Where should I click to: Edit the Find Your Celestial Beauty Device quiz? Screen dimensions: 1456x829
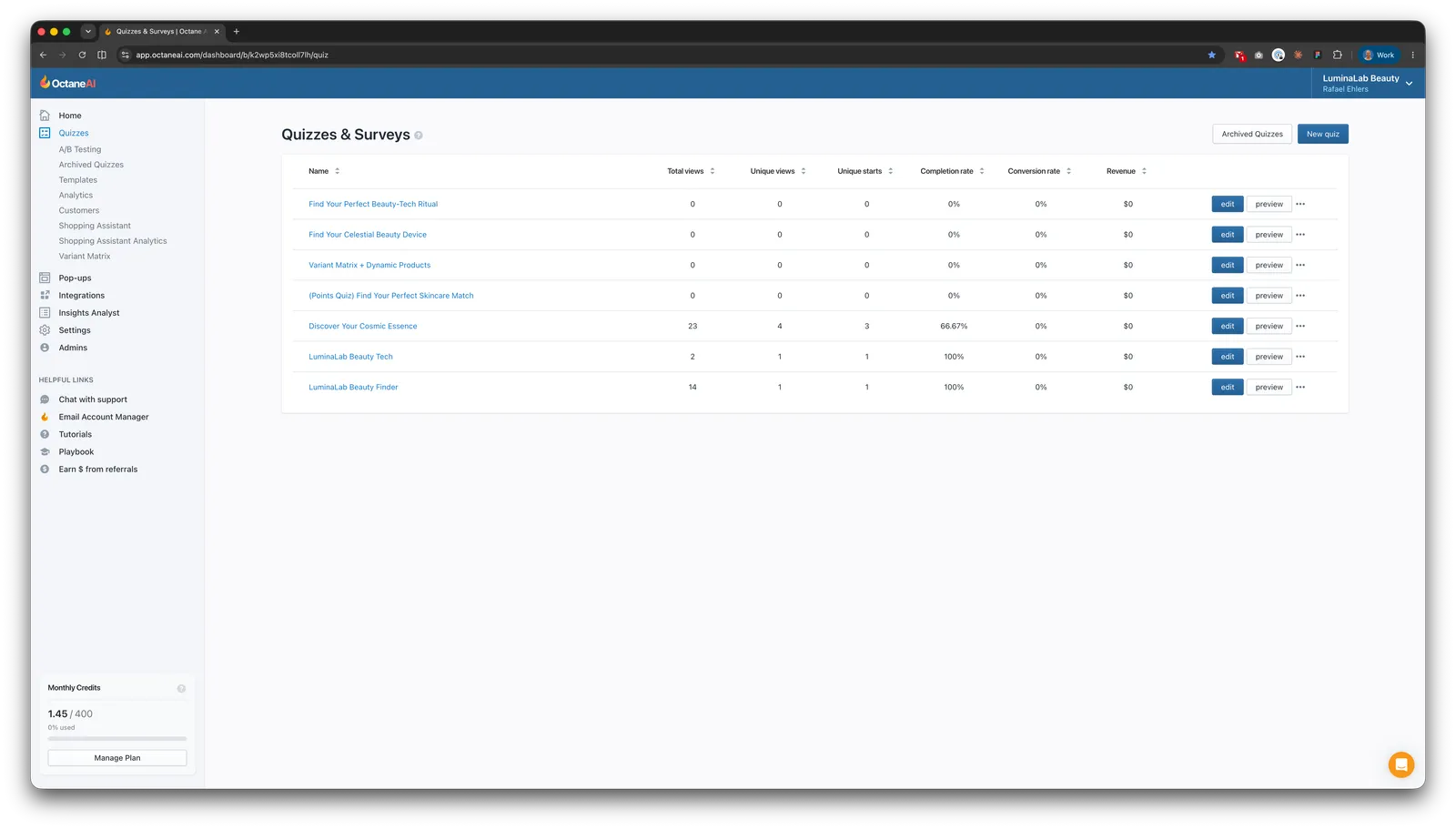pyautogui.click(x=1228, y=235)
